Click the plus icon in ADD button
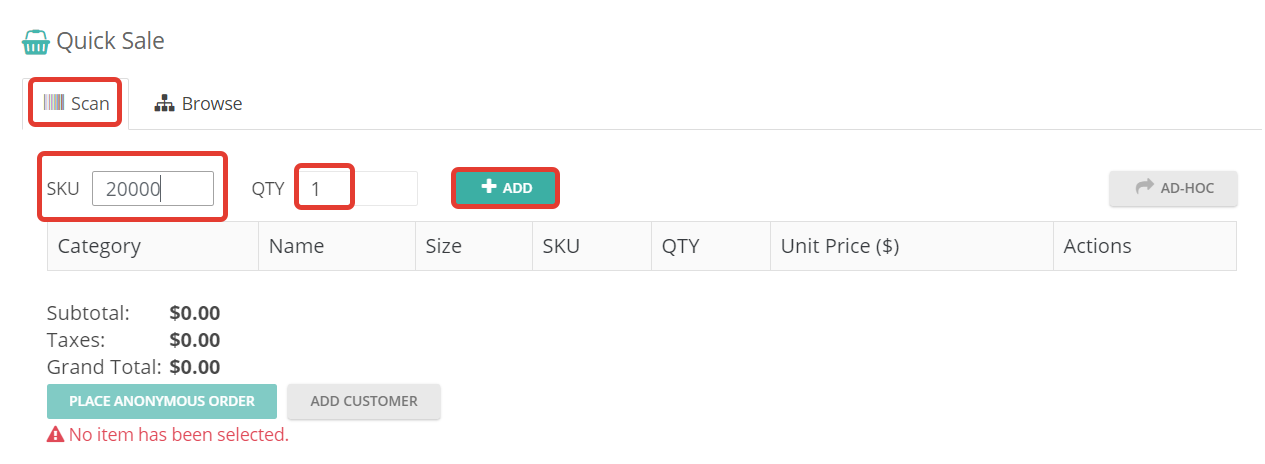 click(x=489, y=187)
